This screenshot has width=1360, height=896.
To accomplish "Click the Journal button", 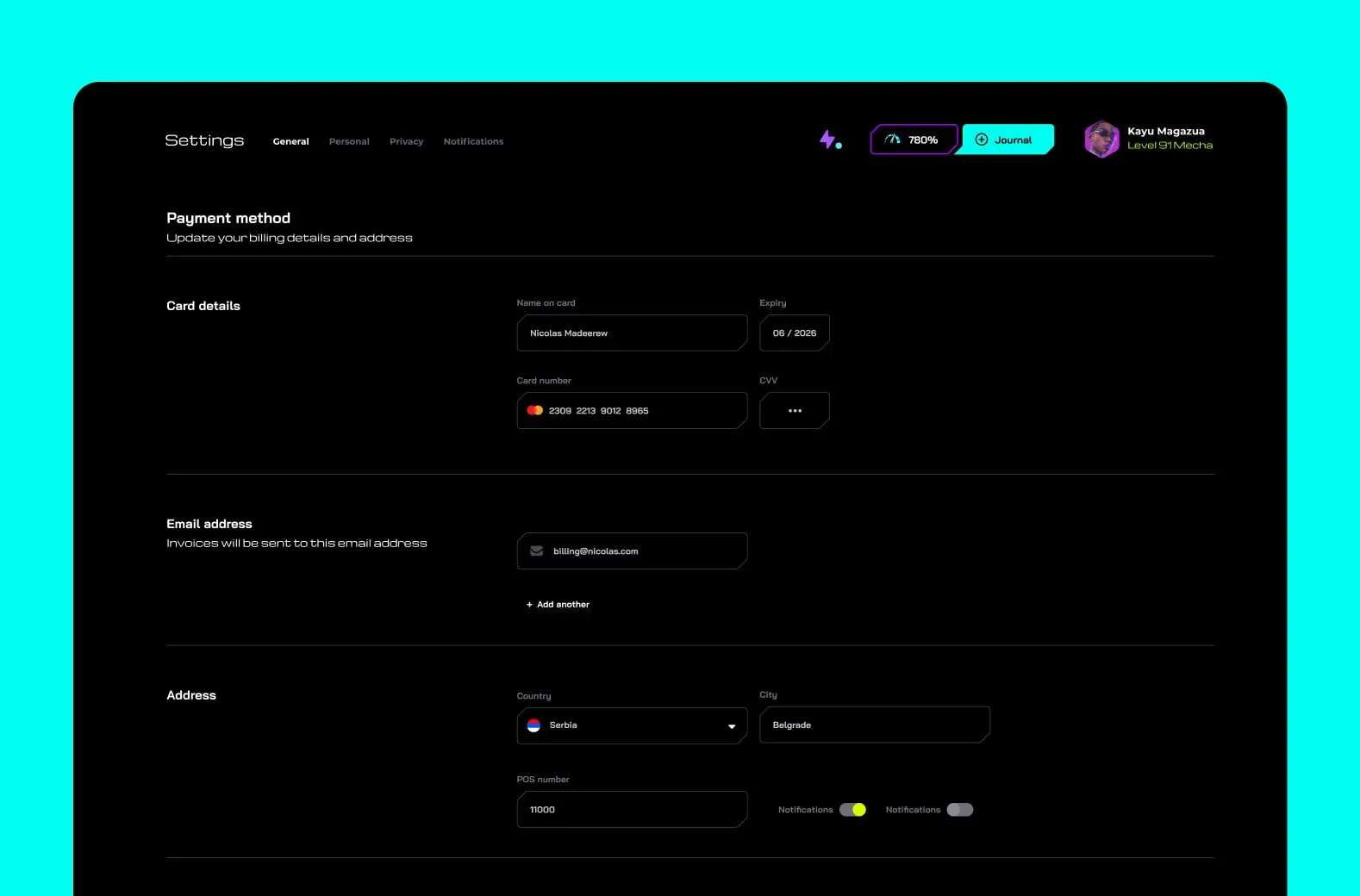I will 1008,140.
